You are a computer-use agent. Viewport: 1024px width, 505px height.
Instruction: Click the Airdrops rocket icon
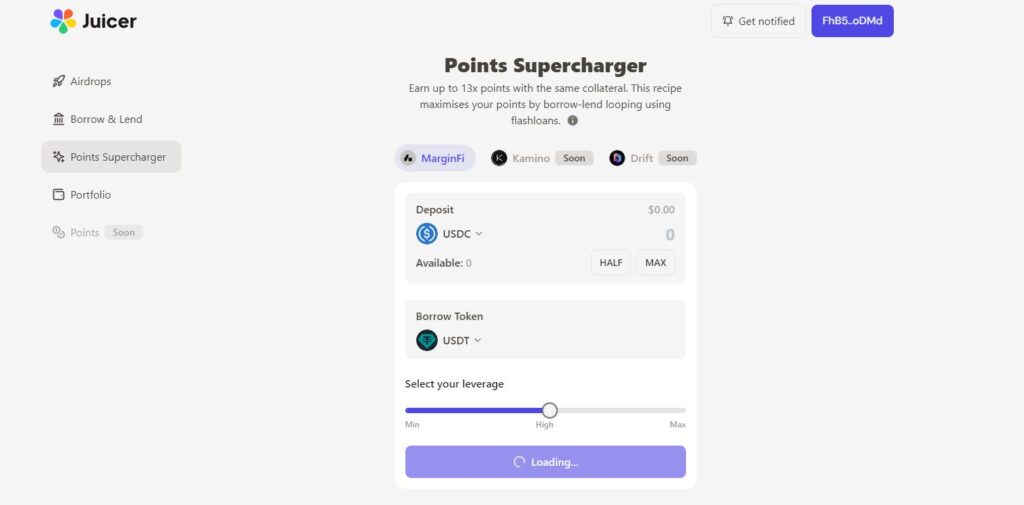pos(58,81)
